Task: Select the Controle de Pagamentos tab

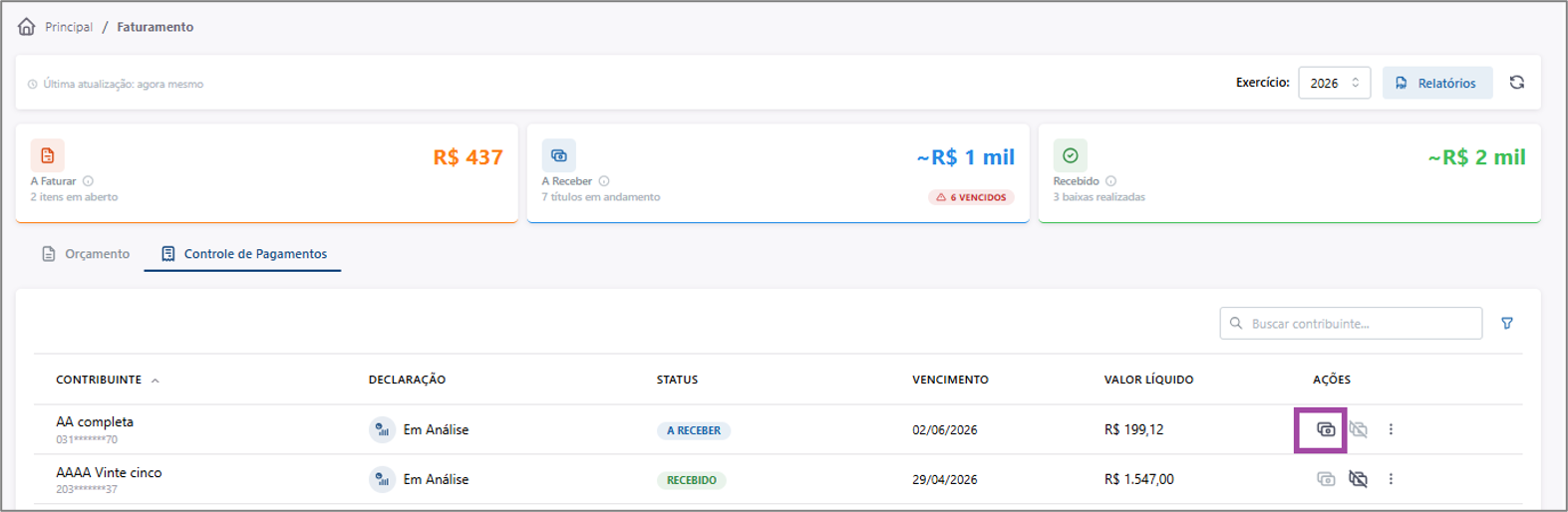Action: pos(243,254)
